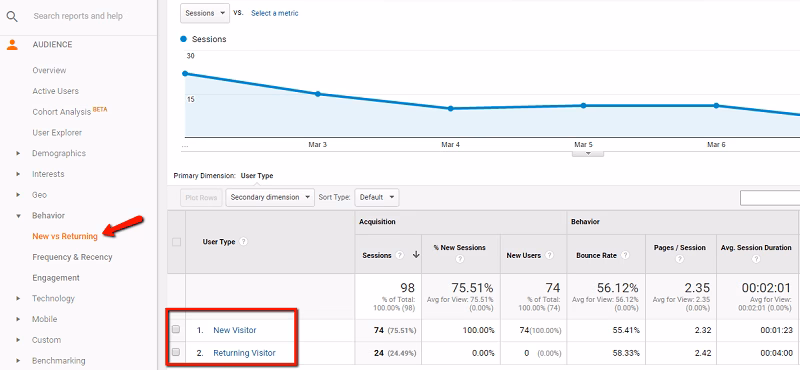Toggle the select-all rows checkbox
This screenshot has height=370, width=800.
tap(177, 242)
